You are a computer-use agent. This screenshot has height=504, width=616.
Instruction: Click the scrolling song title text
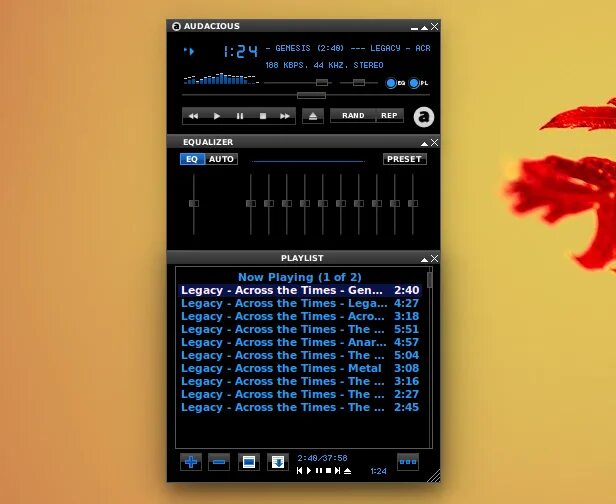click(348, 48)
